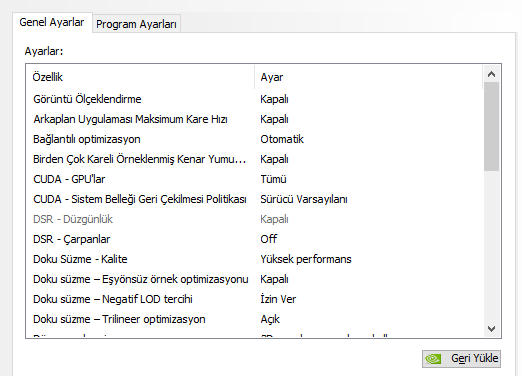The width and height of the screenshot is (522, 376).
Task: Click the Açık value for Trilineer optimizasyon
Action: (x=270, y=319)
